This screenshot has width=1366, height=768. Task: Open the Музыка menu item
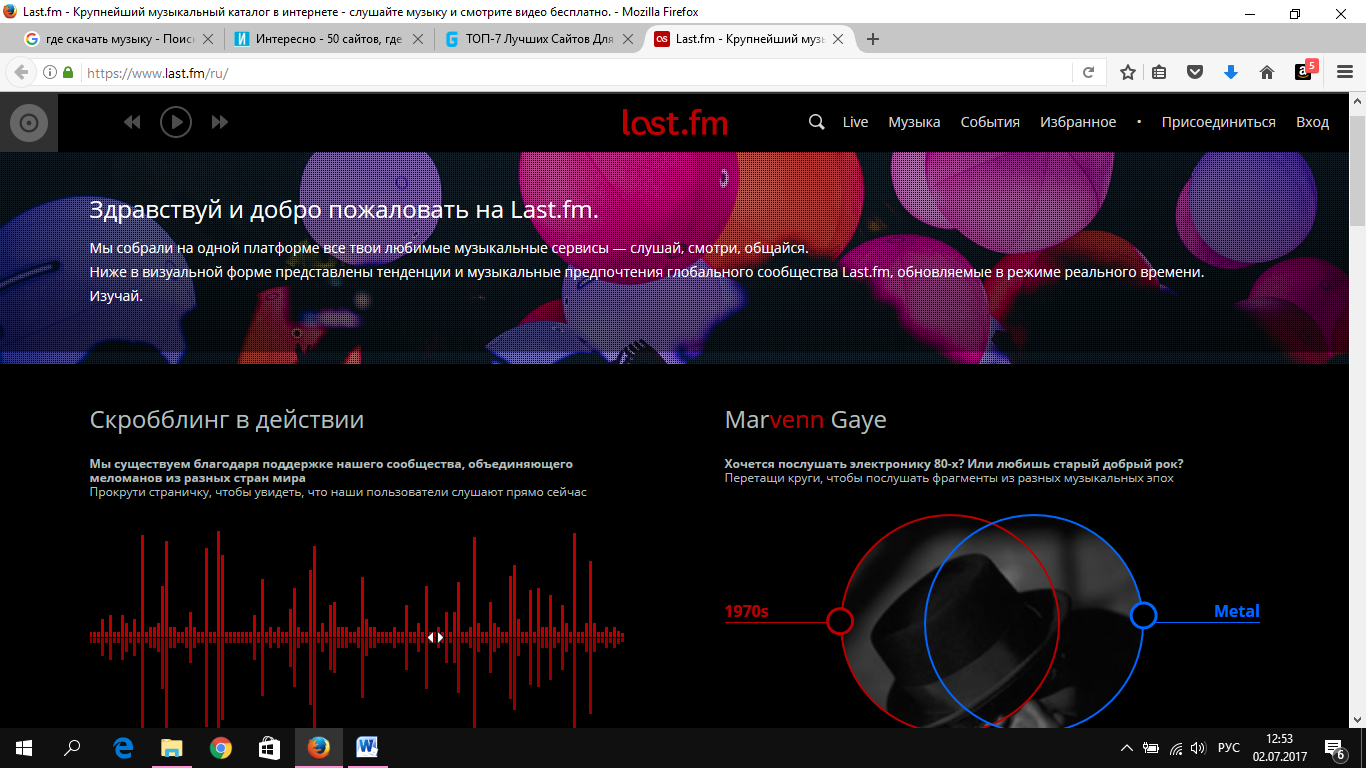point(914,122)
